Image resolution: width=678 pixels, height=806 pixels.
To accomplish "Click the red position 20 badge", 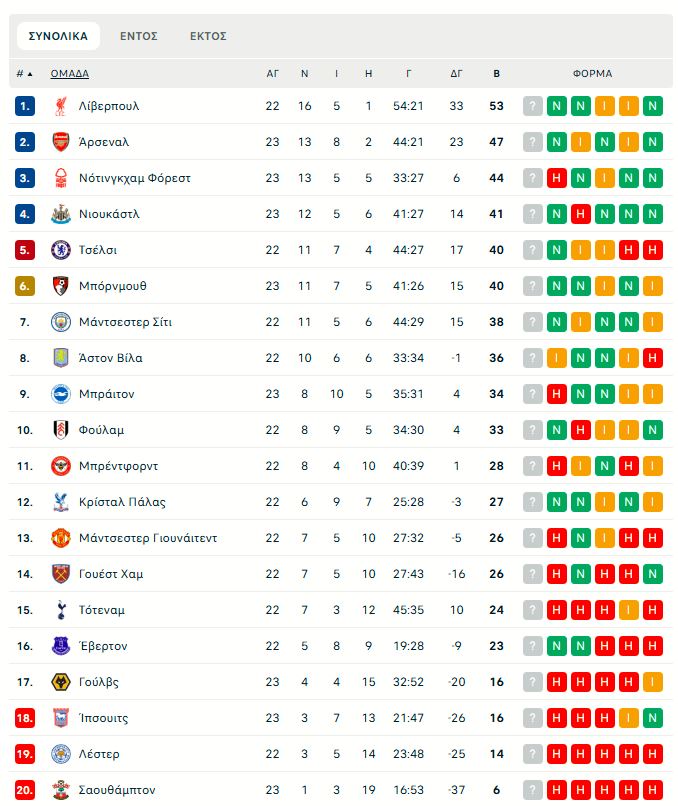I will (x=25, y=790).
